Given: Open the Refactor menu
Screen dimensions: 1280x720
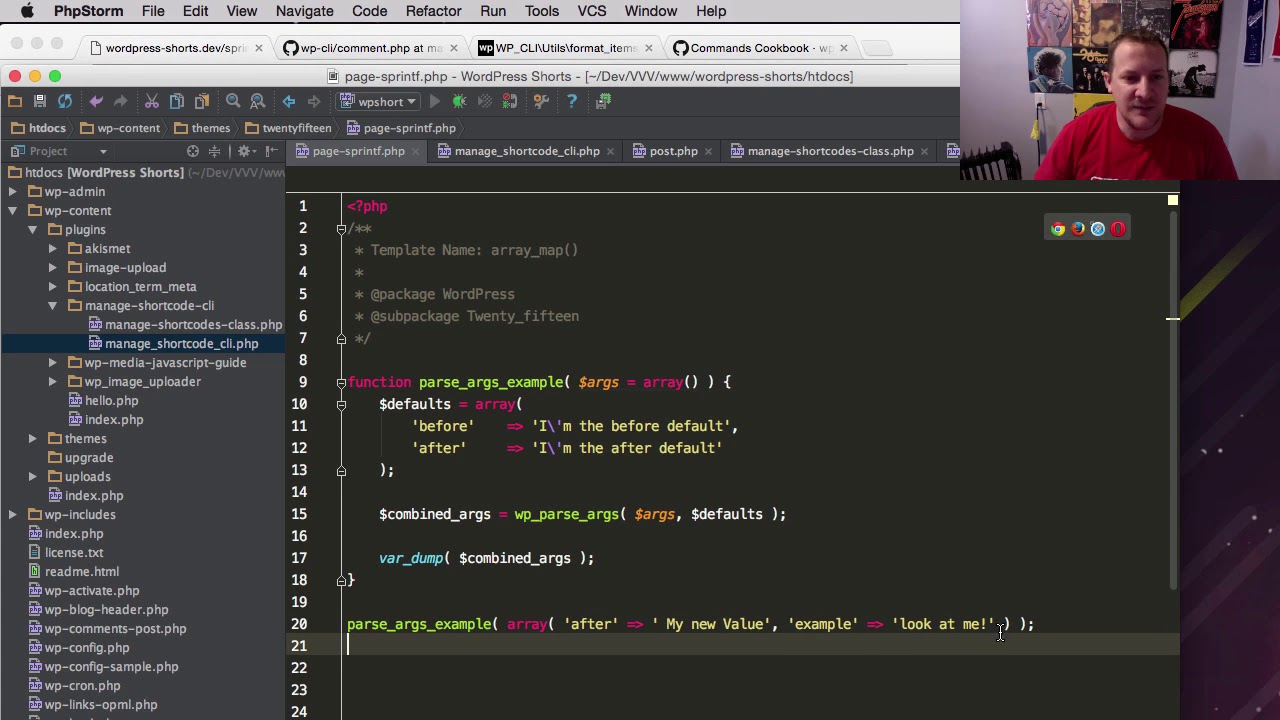Looking at the screenshot, I should [433, 11].
